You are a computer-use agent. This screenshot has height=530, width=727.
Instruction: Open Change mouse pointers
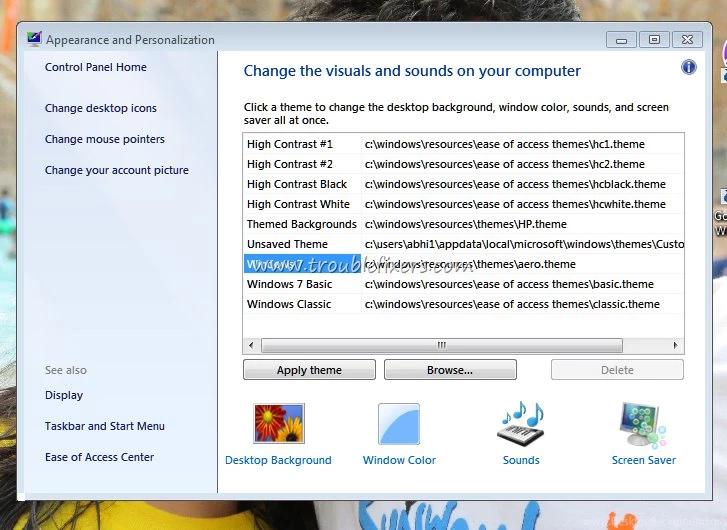105,139
